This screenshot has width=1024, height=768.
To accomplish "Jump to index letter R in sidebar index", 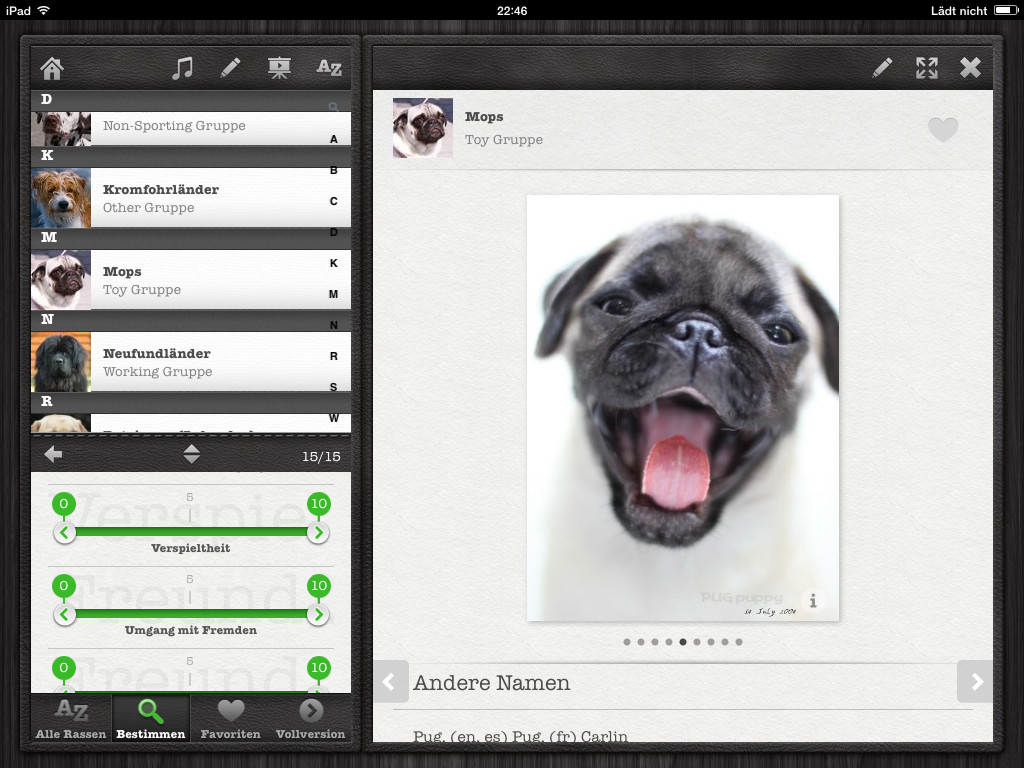I will coord(334,357).
